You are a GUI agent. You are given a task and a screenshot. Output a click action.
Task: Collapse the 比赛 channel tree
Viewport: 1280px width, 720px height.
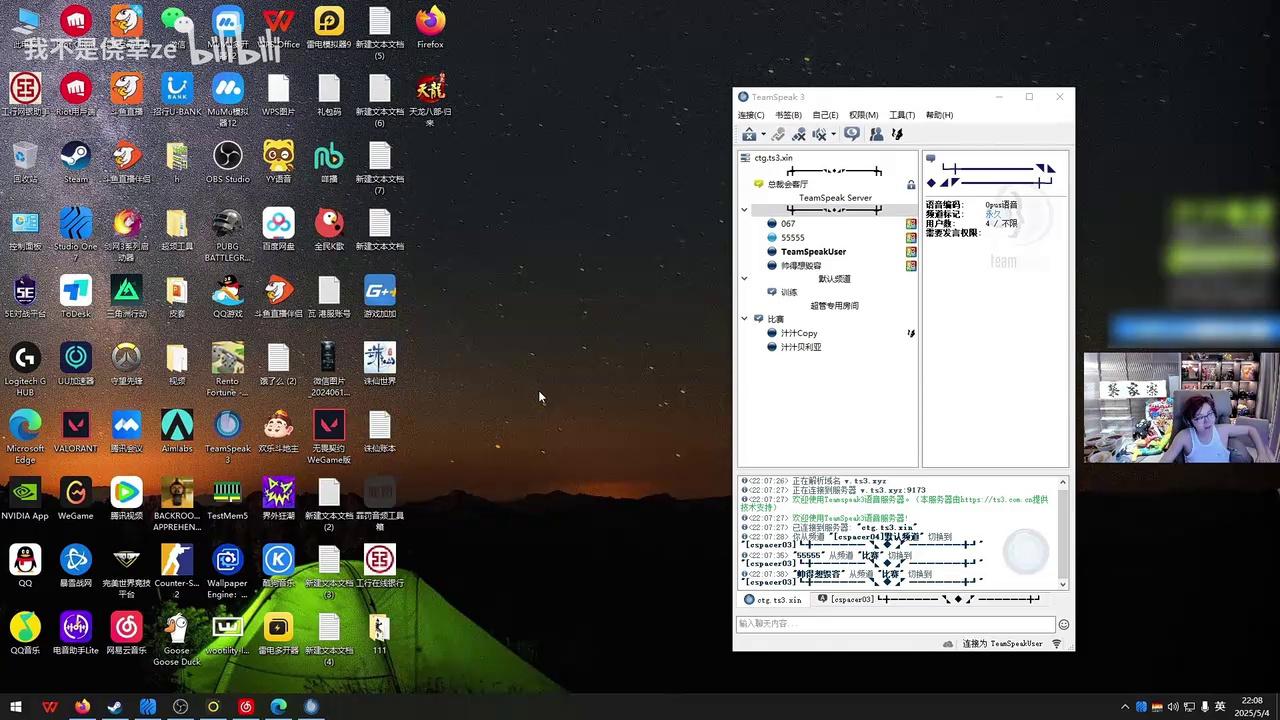[744, 319]
